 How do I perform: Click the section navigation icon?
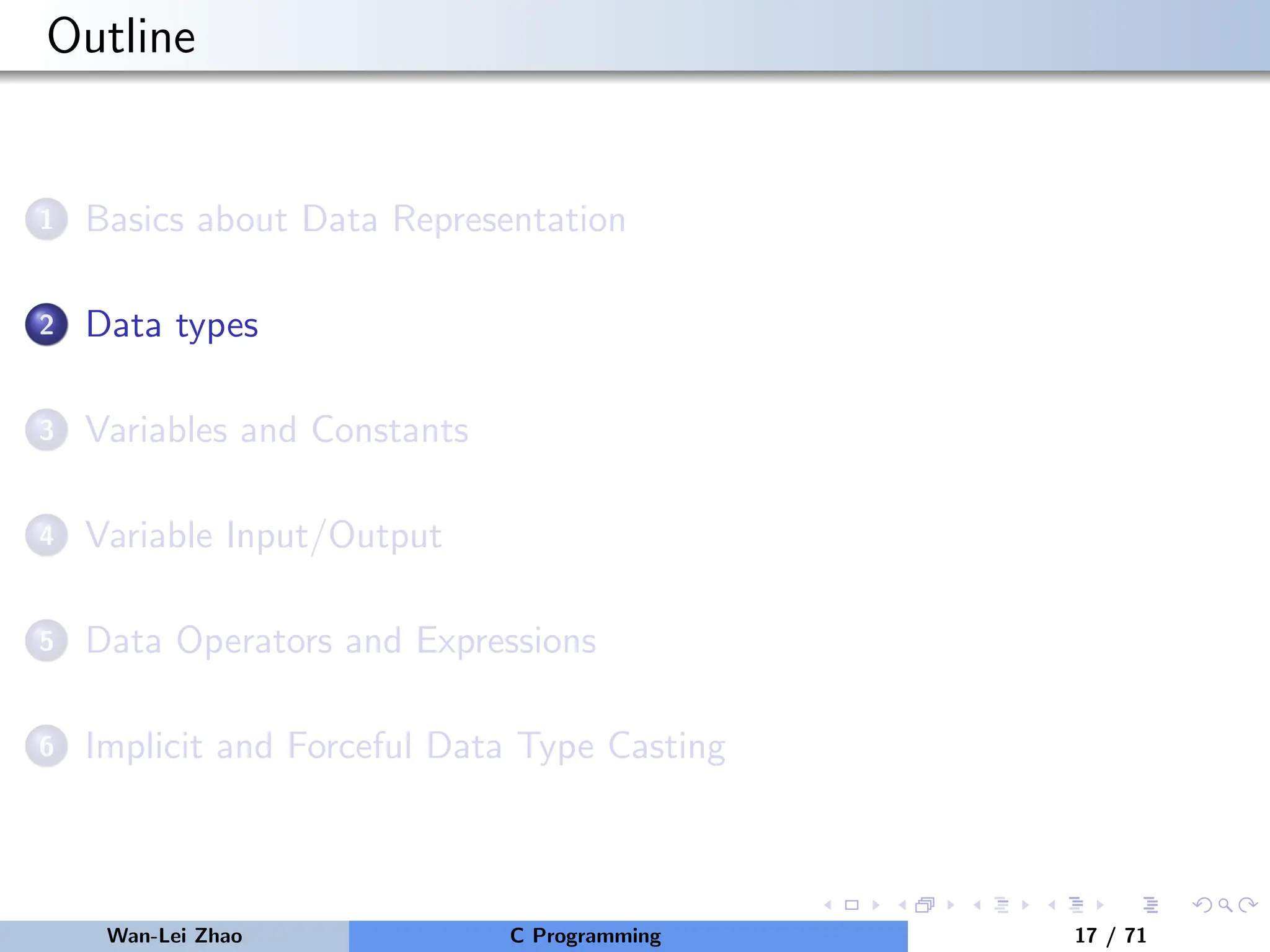(x=1077, y=905)
